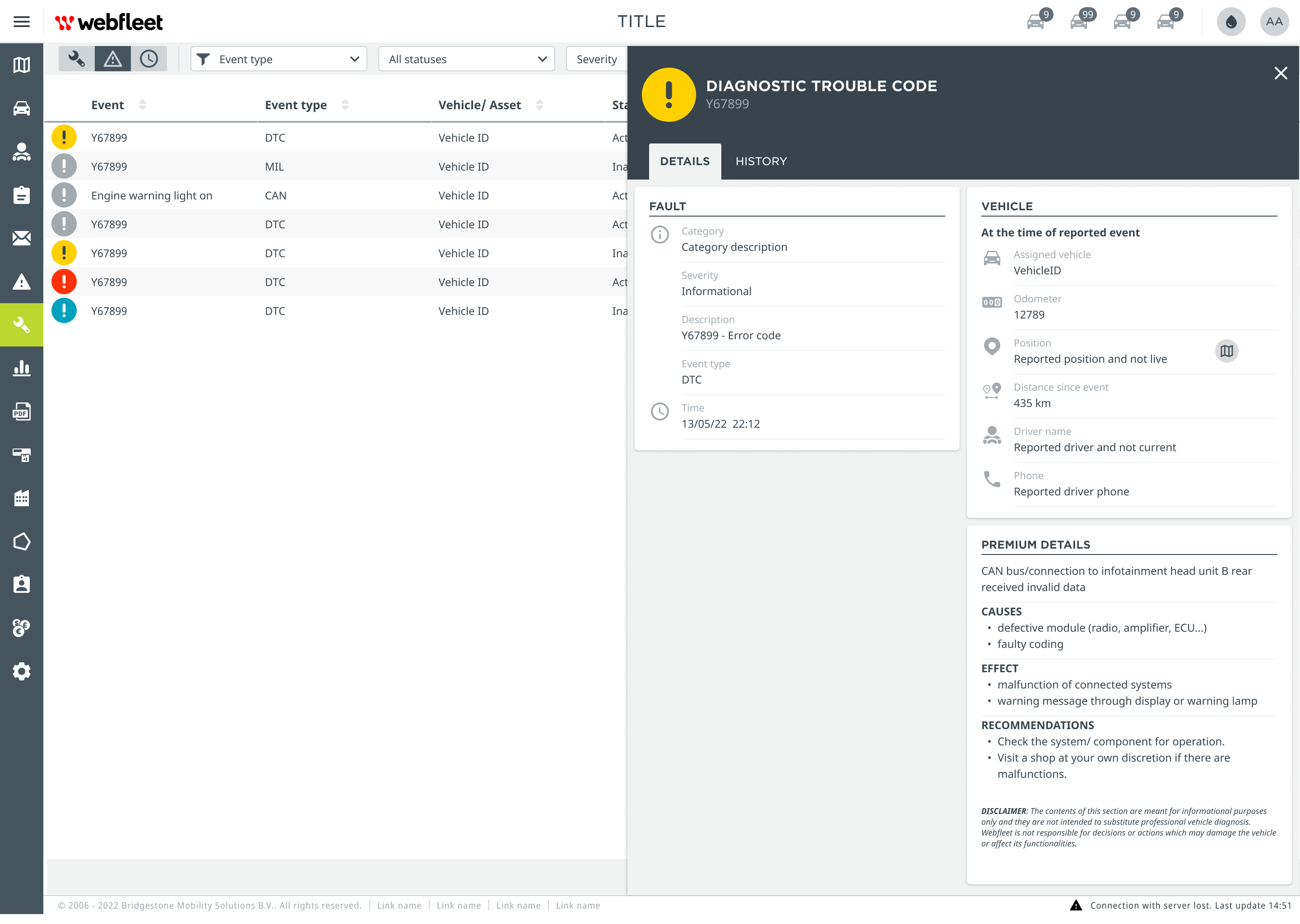Image resolution: width=1300 pixels, height=924 pixels.
Task: Open the AA user avatar button
Action: (1274, 22)
